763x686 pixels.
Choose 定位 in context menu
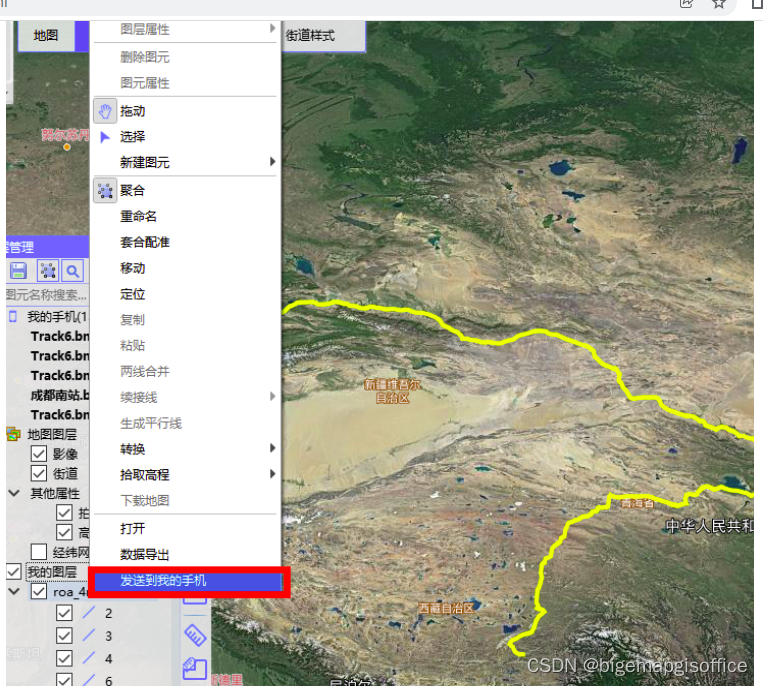[x=185, y=294]
